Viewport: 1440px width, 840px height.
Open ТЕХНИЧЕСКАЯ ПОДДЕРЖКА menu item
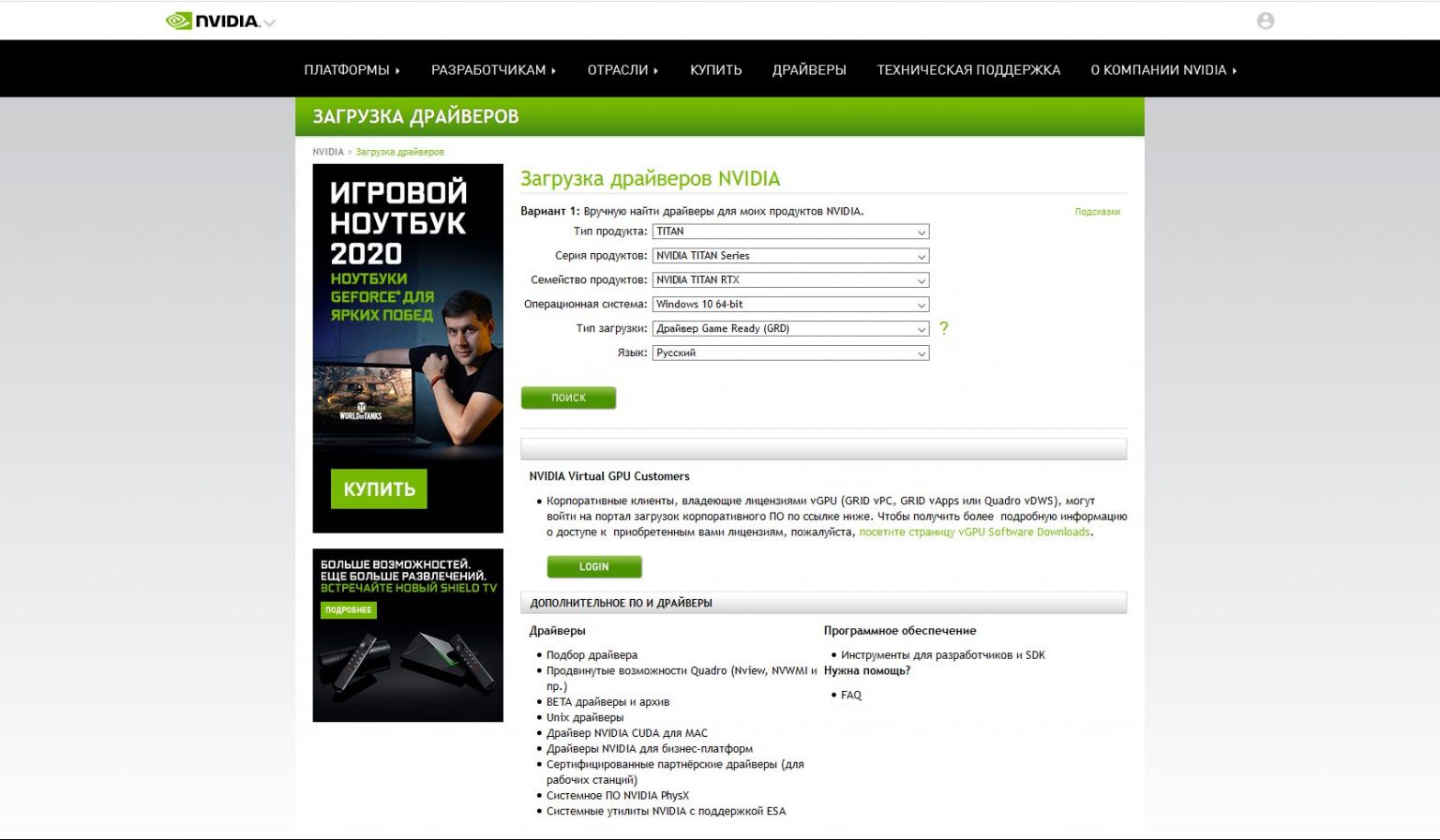[968, 69]
